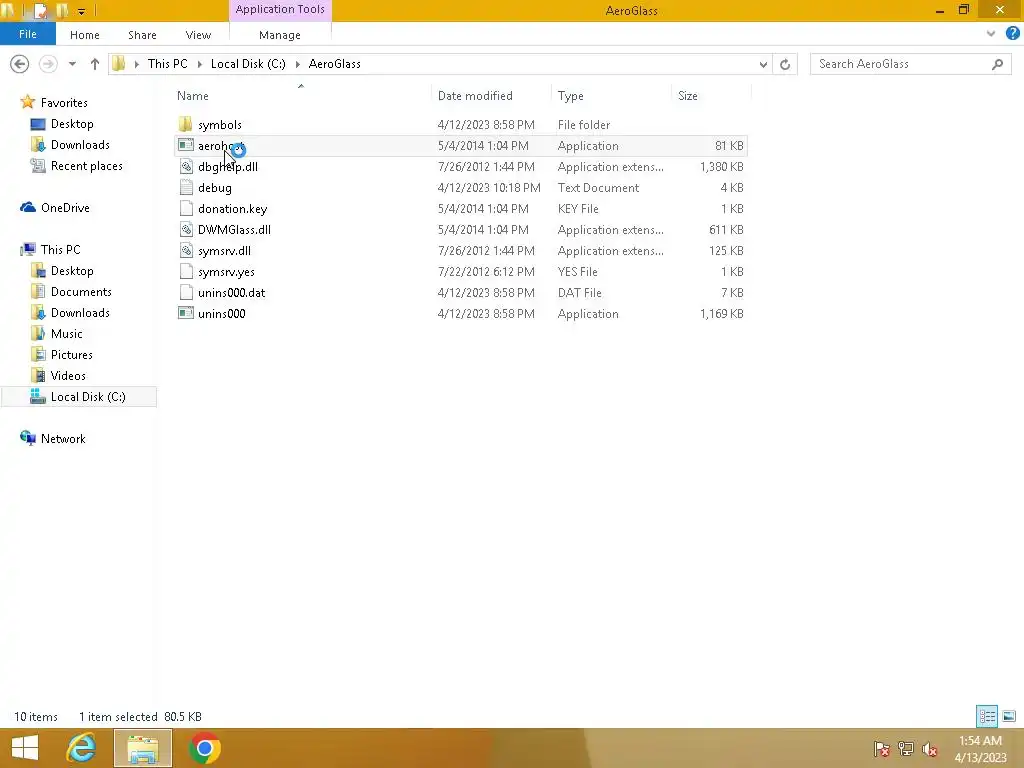Viewport: 1024px width, 768px height.
Task: Open Pictures under This PC
Action: click(72, 355)
